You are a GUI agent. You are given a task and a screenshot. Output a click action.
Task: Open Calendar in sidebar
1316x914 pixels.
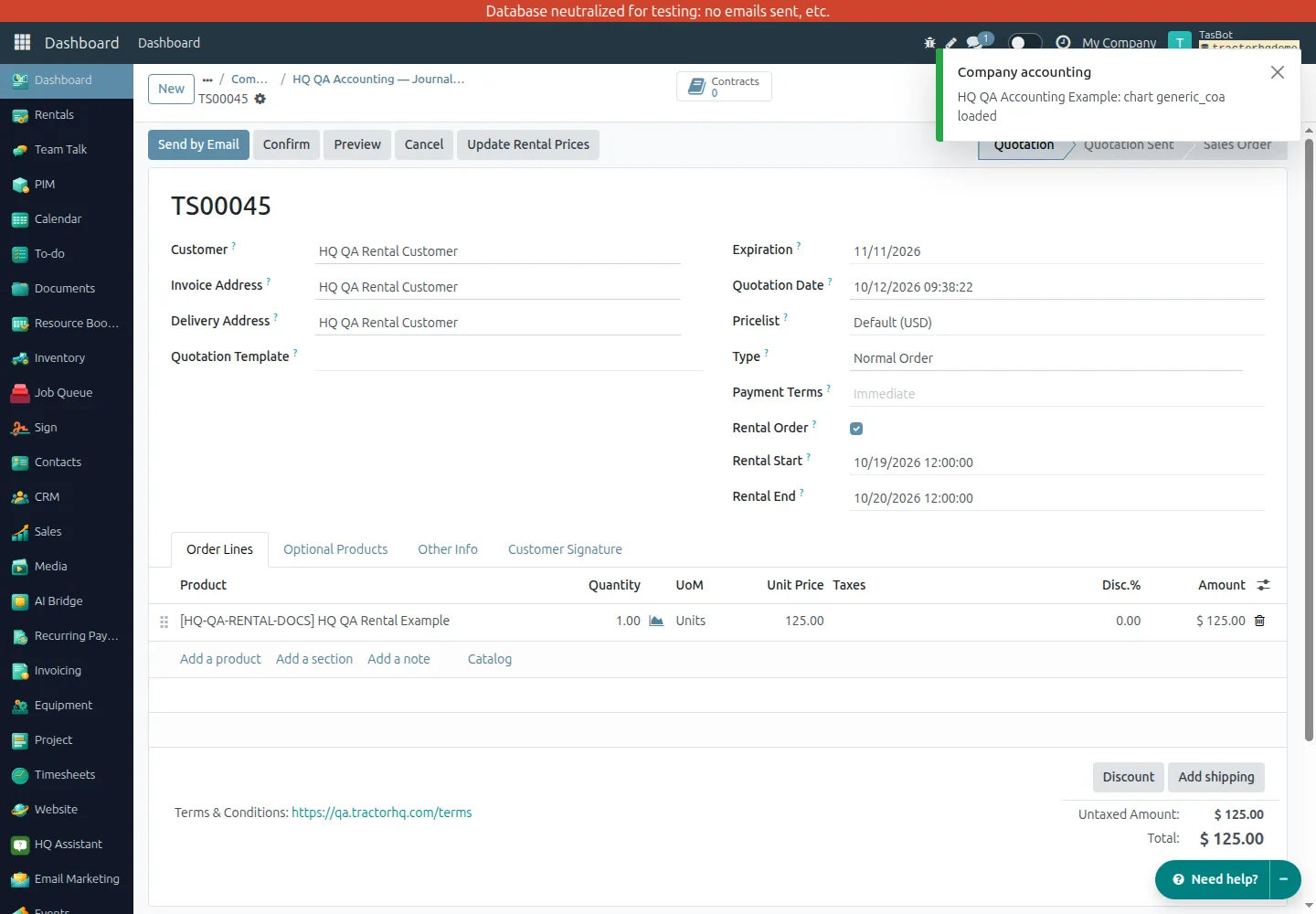pos(67,219)
